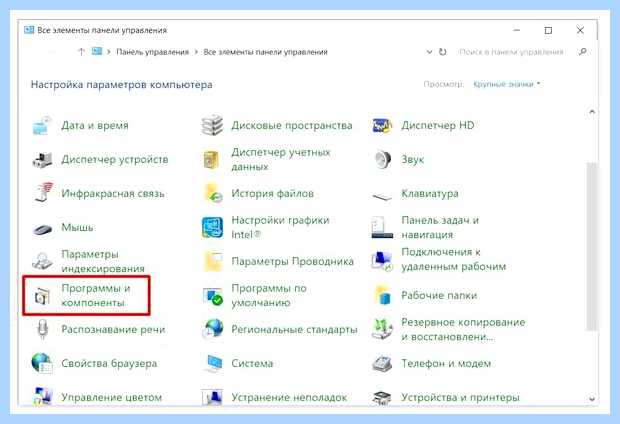Screen dimensions: 620x424
Task: Open the 'Звук' text link
Action: click(x=412, y=159)
